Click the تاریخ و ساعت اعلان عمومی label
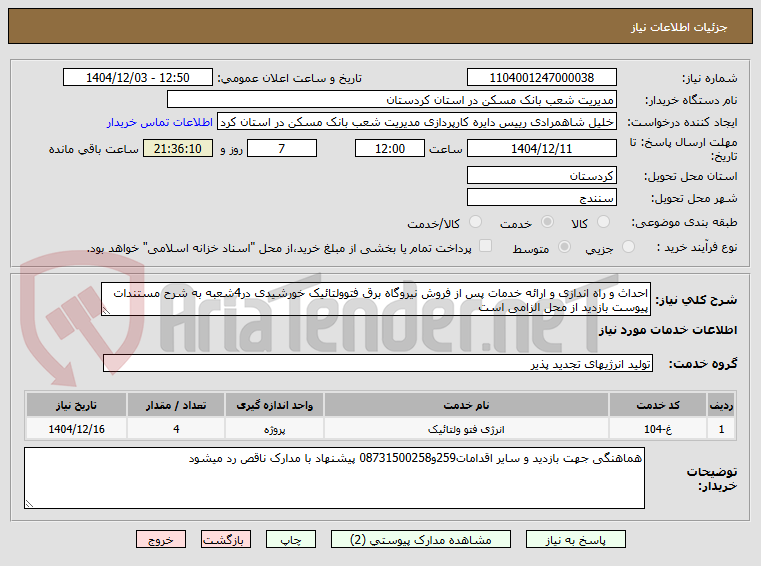Image resolution: width=761 pixels, height=566 pixels. point(289,78)
